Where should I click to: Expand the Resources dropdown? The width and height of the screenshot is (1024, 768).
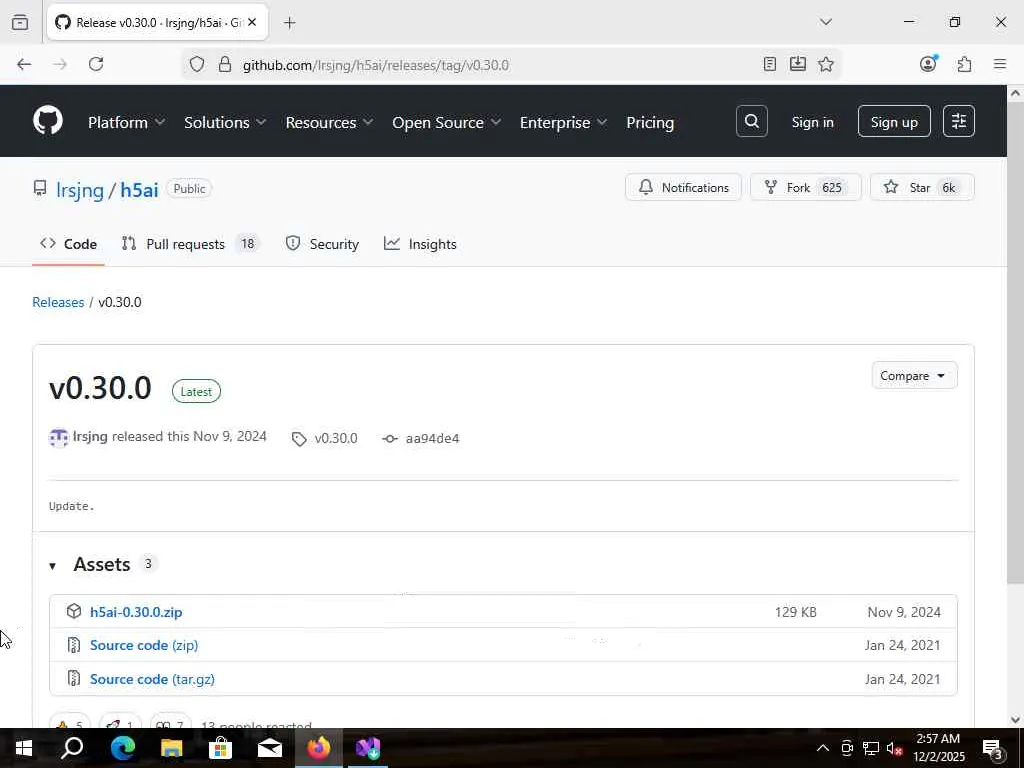(x=329, y=122)
